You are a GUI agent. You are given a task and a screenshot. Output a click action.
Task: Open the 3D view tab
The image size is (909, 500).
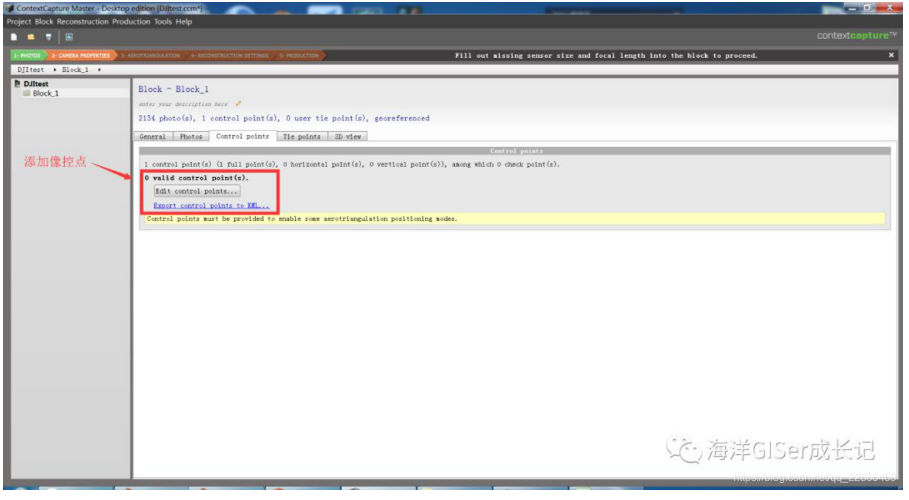[348, 136]
